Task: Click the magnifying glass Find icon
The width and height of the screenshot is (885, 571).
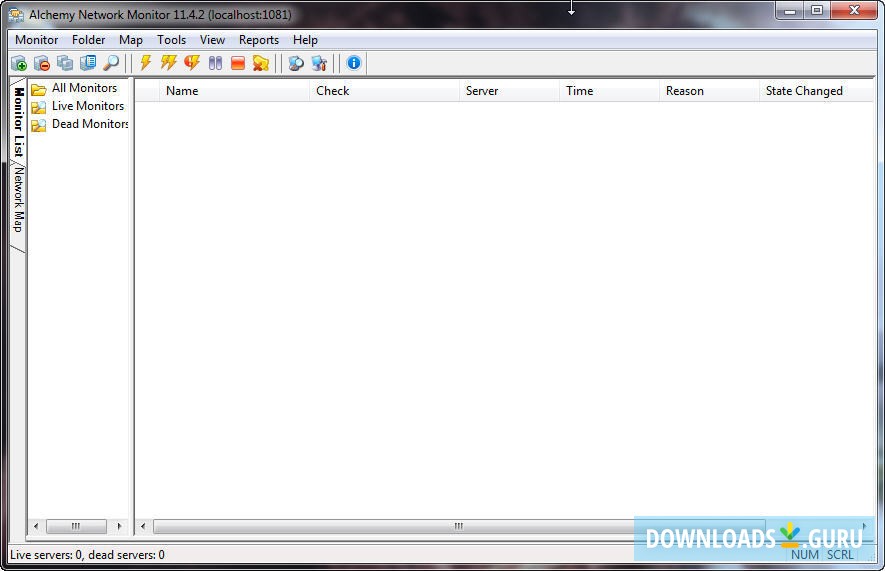Action: click(111, 63)
